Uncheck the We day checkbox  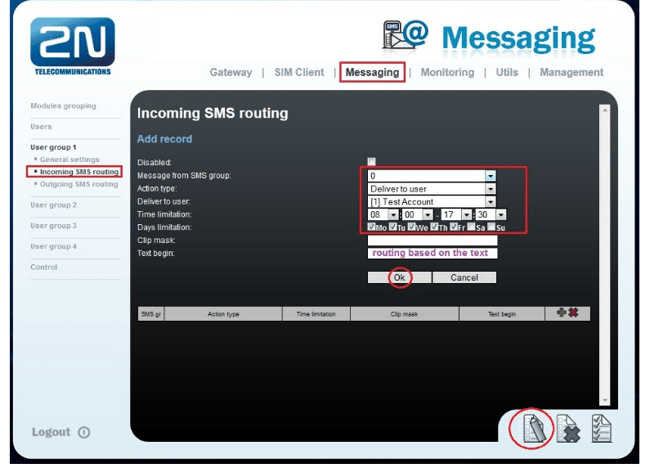pyautogui.click(x=412, y=227)
